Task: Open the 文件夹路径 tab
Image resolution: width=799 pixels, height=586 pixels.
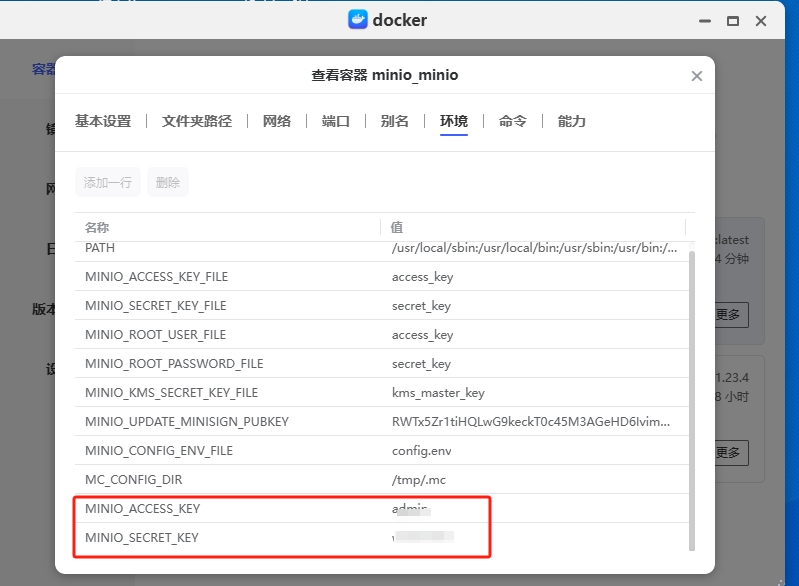Action: pos(197,121)
